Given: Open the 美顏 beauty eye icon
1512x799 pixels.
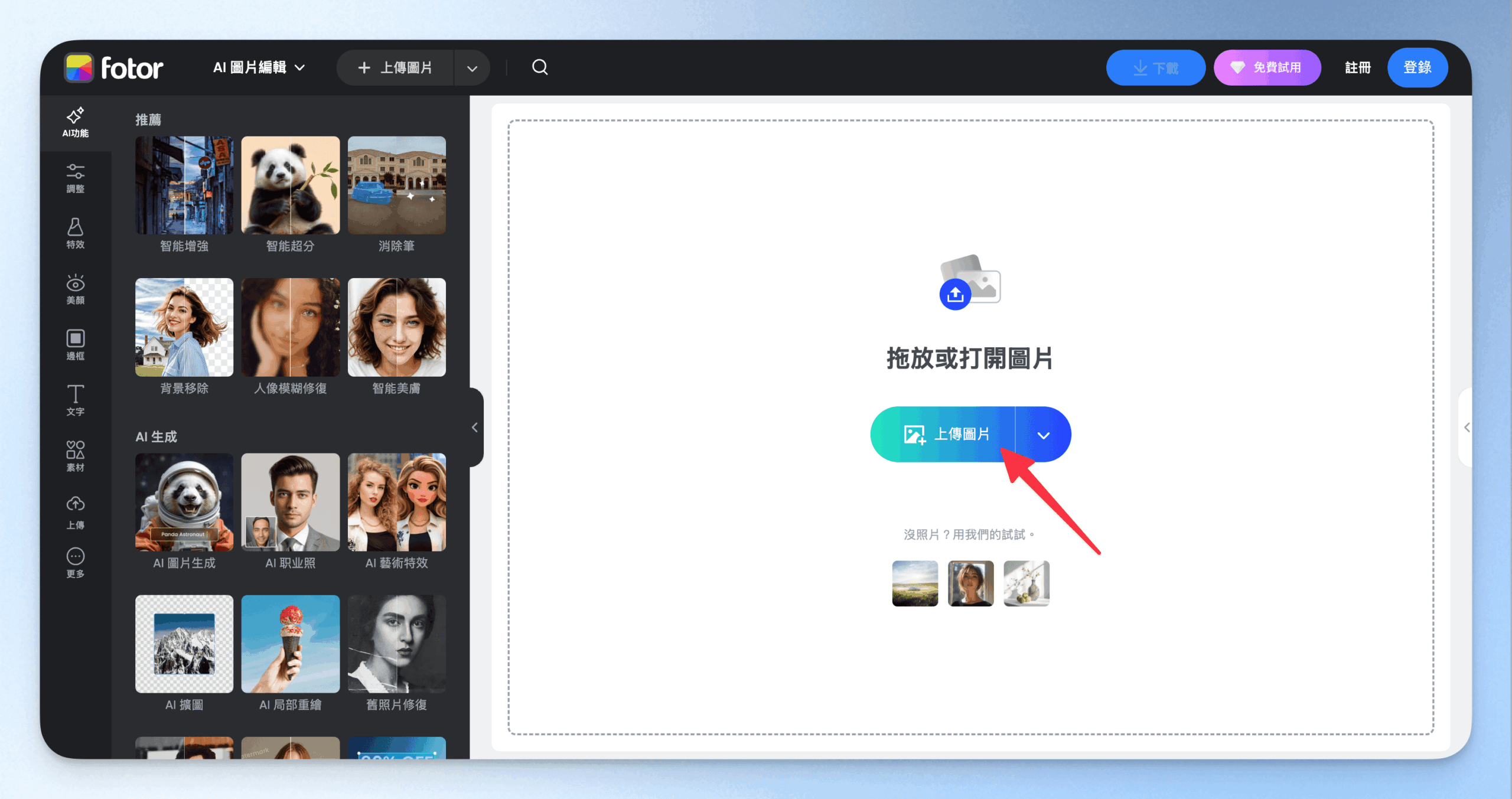Looking at the screenshot, I should click(76, 289).
